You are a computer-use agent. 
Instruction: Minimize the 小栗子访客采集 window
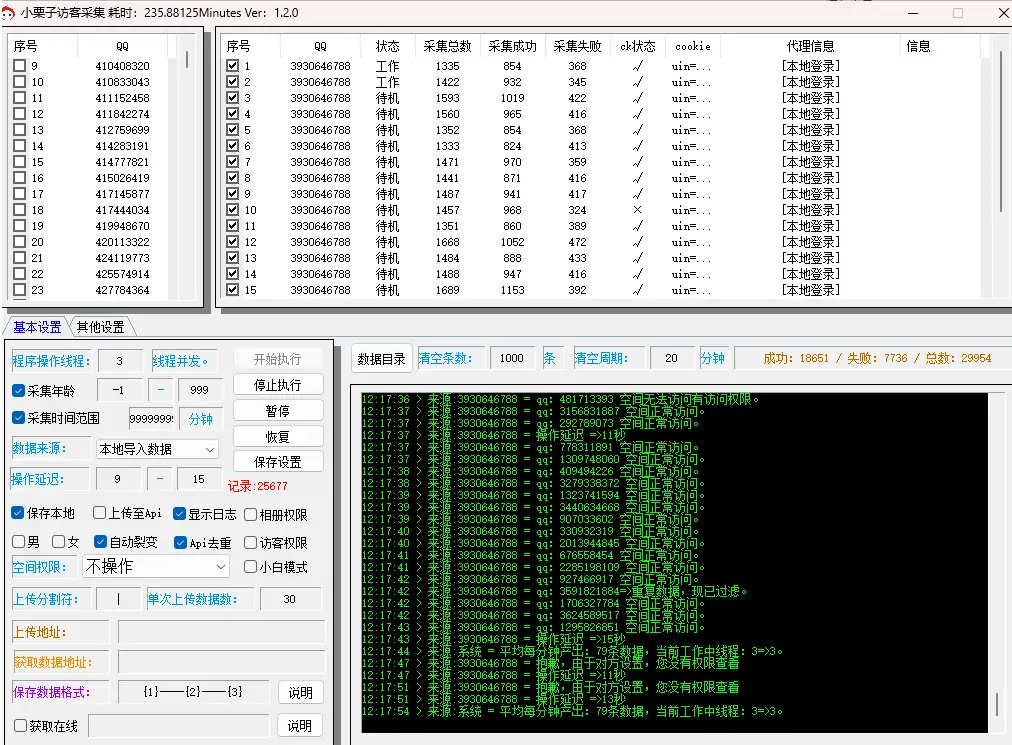click(x=913, y=13)
